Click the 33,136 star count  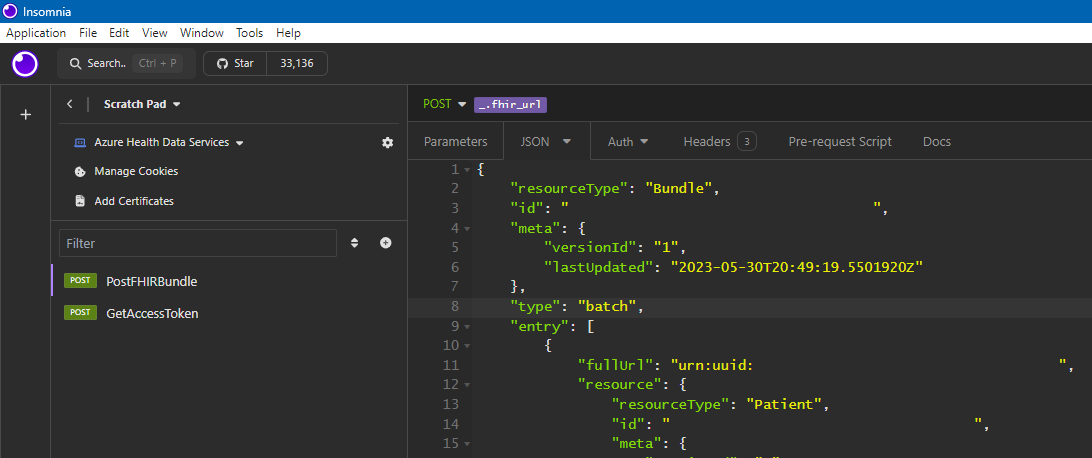297,63
